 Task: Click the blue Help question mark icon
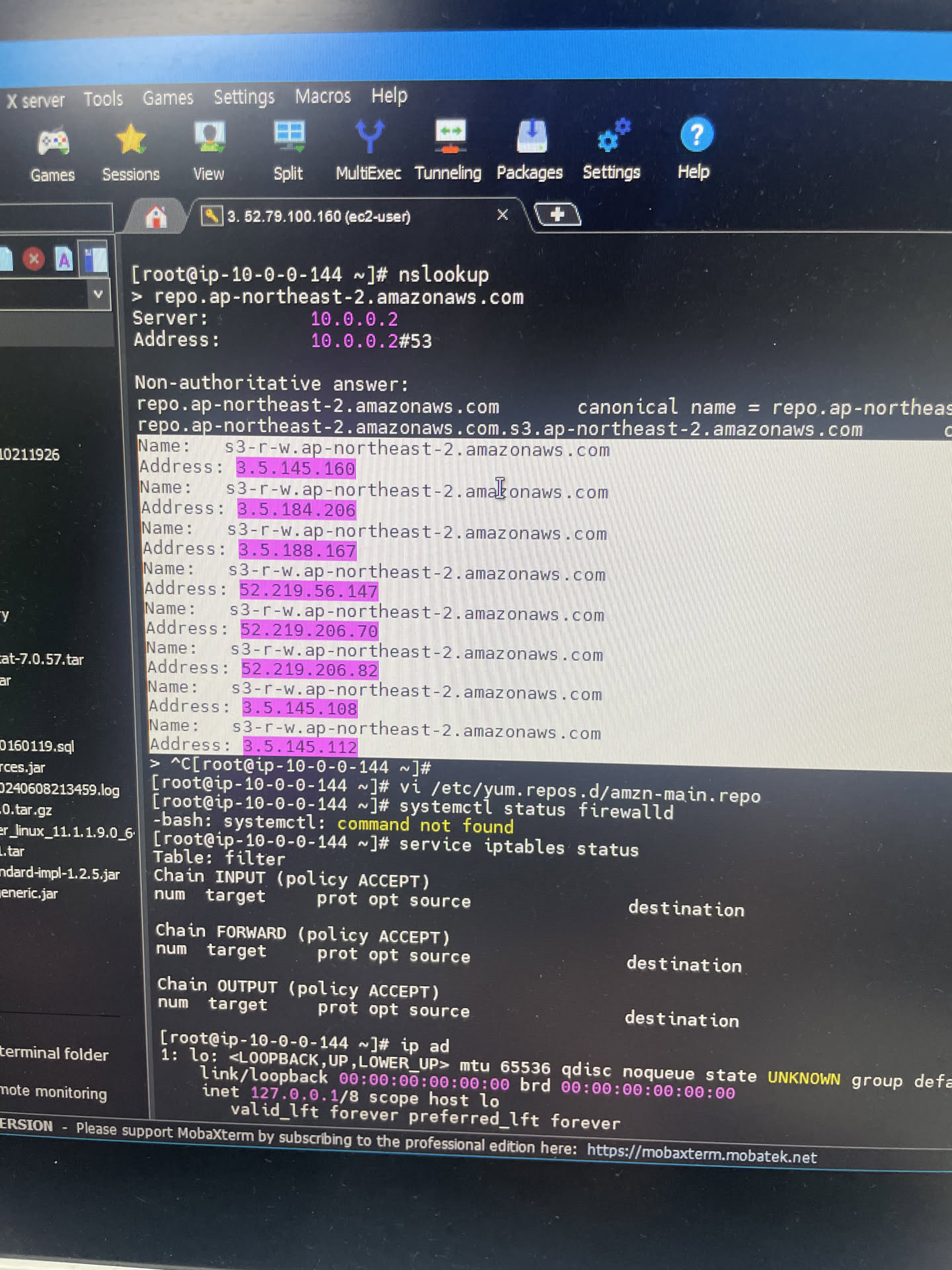tap(695, 136)
